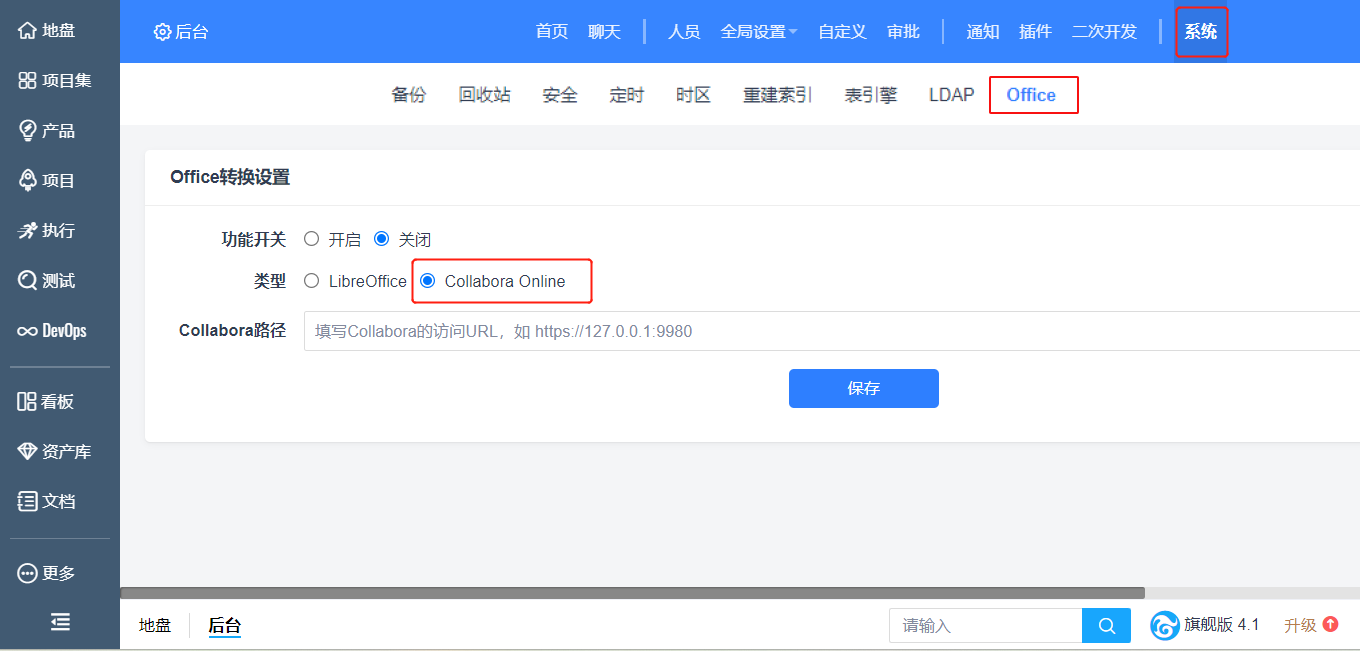Viewport: 1360px width, 651px height.
Task: Switch to the 安全 tab
Action: pos(560,95)
